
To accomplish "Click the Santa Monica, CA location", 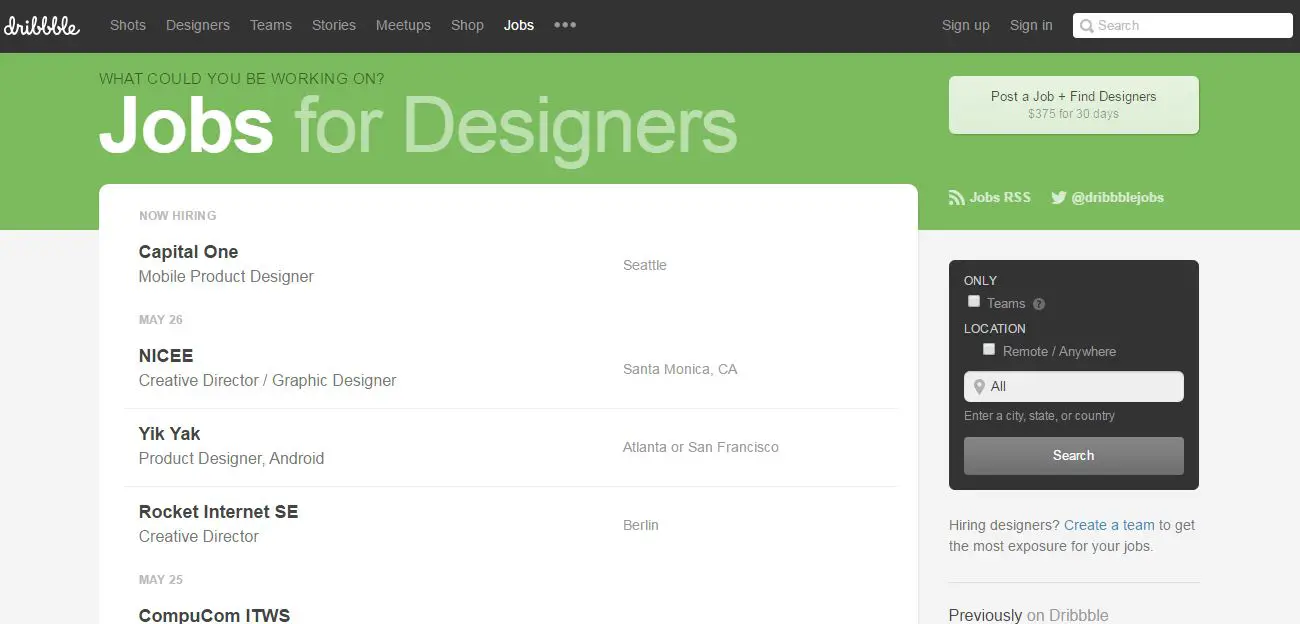I will point(680,369).
